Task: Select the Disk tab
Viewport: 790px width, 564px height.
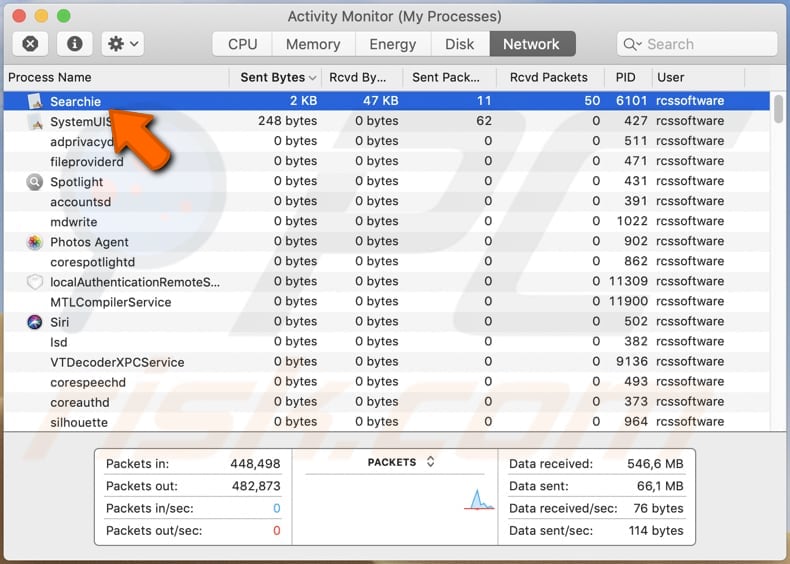Action: [459, 44]
